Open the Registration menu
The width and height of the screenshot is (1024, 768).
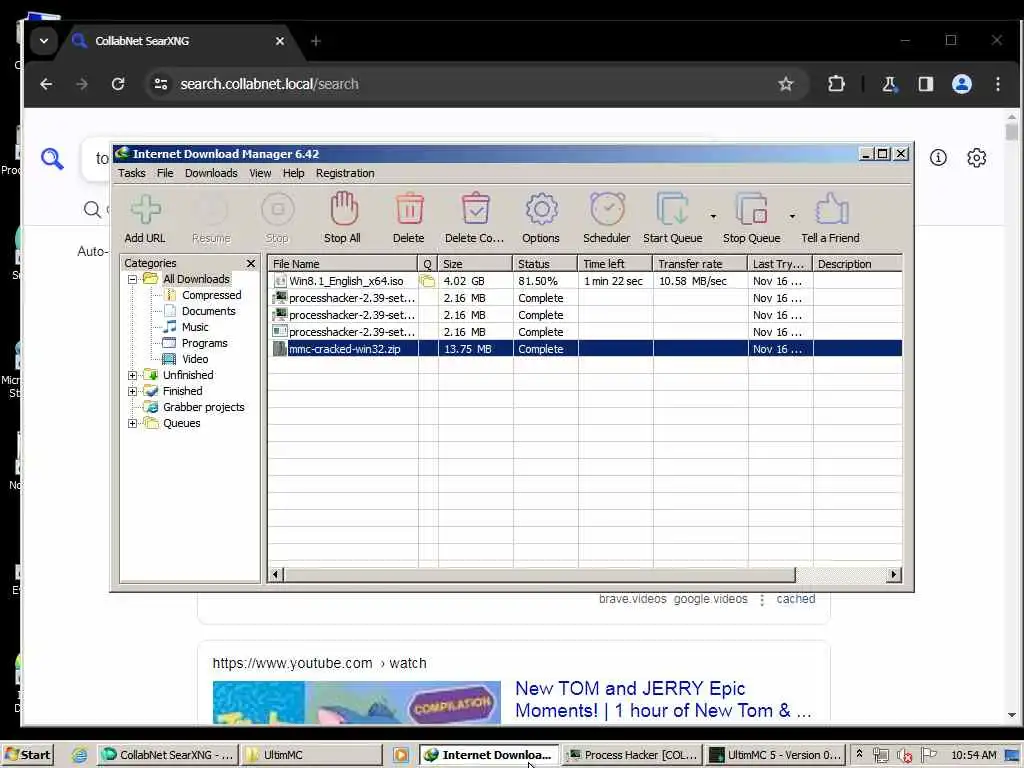tap(345, 173)
